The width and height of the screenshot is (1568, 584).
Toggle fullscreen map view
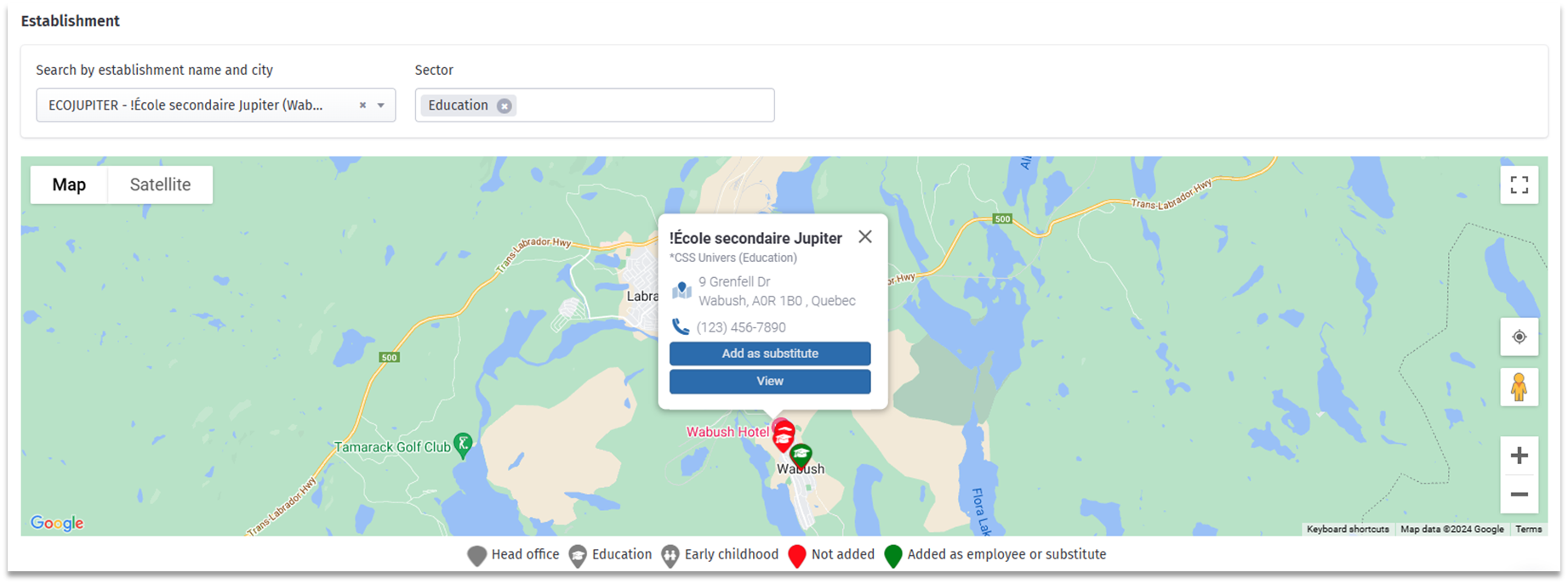coord(1520,184)
